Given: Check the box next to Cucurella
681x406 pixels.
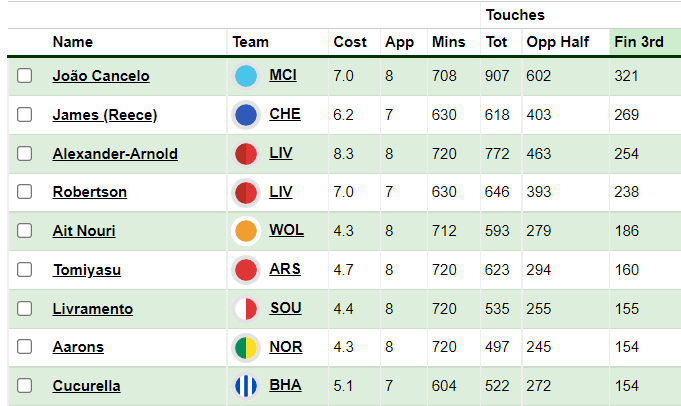Looking at the screenshot, I should click(x=24, y=386).
